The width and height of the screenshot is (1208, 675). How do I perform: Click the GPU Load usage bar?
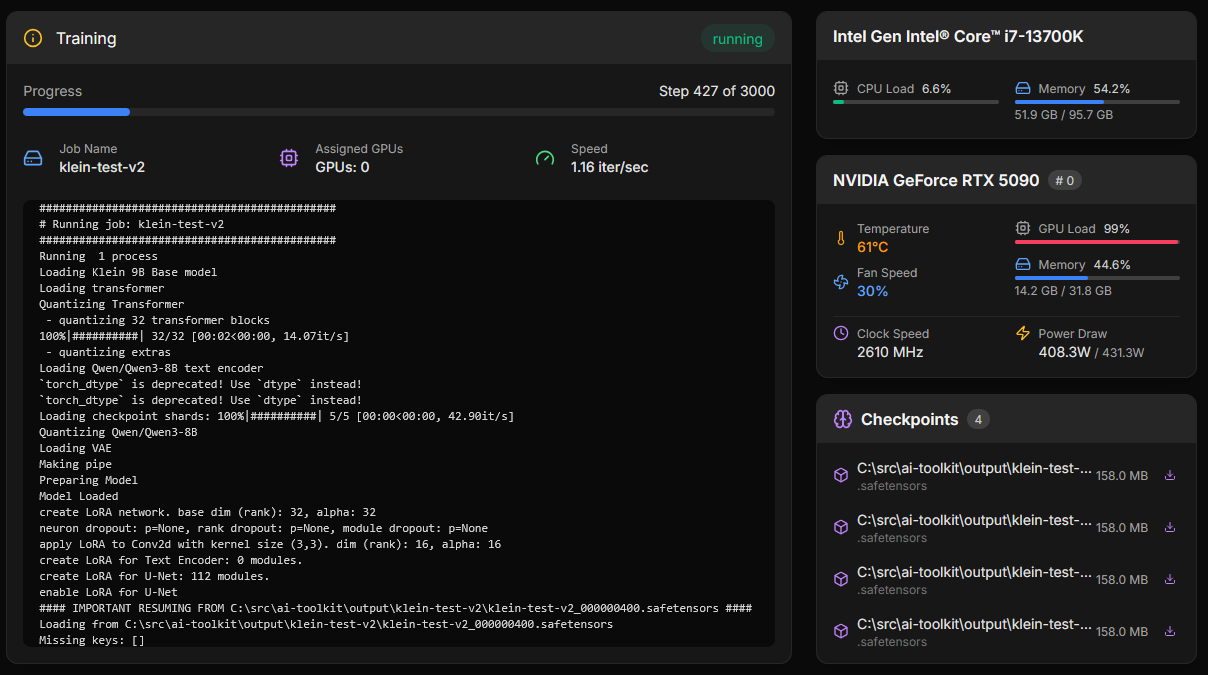[1097, 242]
